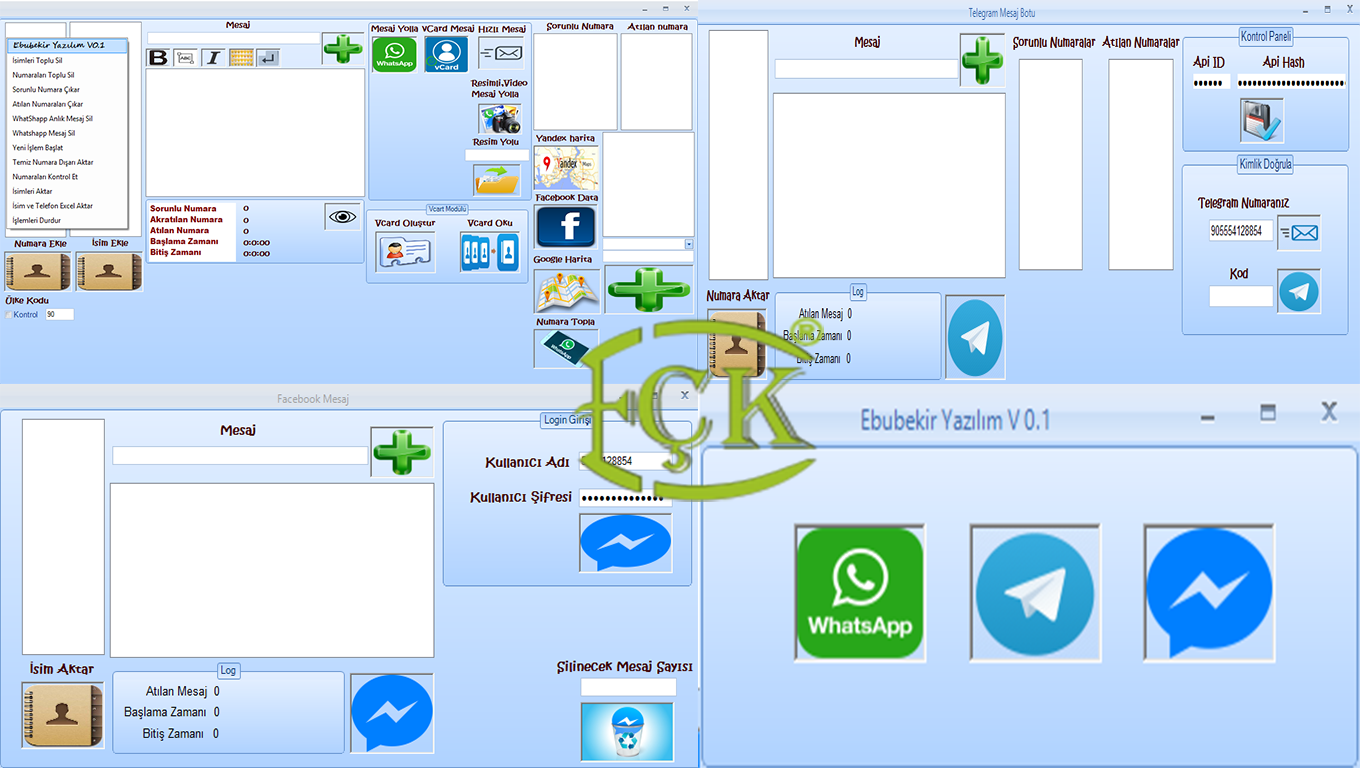This screenshot has width=1360, height=768.
Task: Click the Vcard Oku contacts icon
Action: point(490,252)
